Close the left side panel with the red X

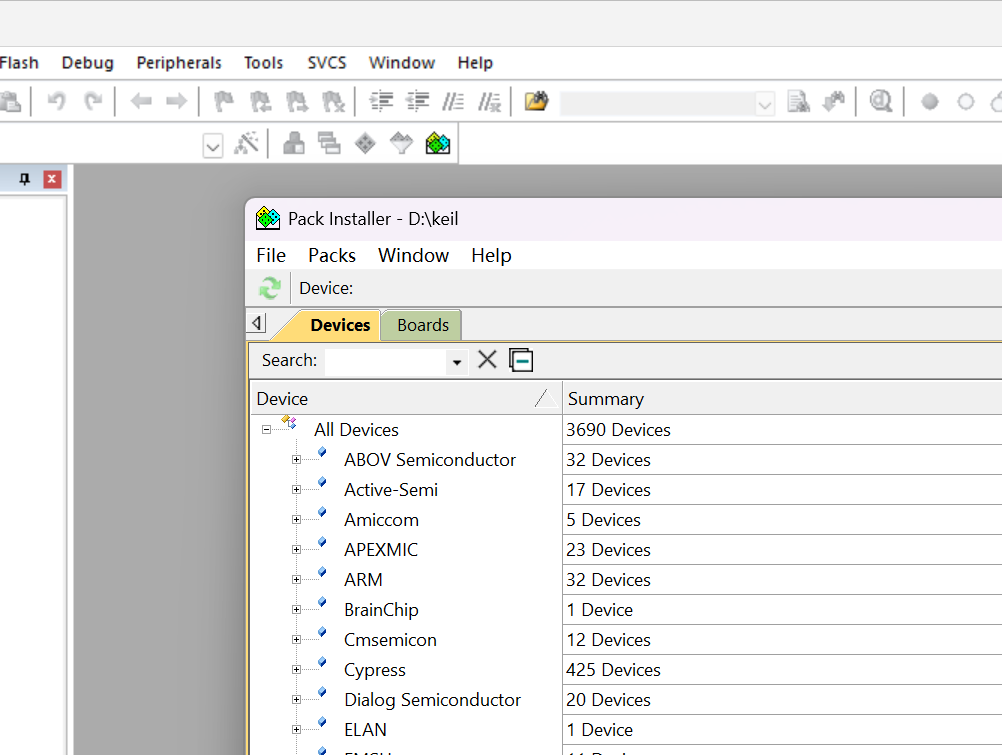click(52, 179)
